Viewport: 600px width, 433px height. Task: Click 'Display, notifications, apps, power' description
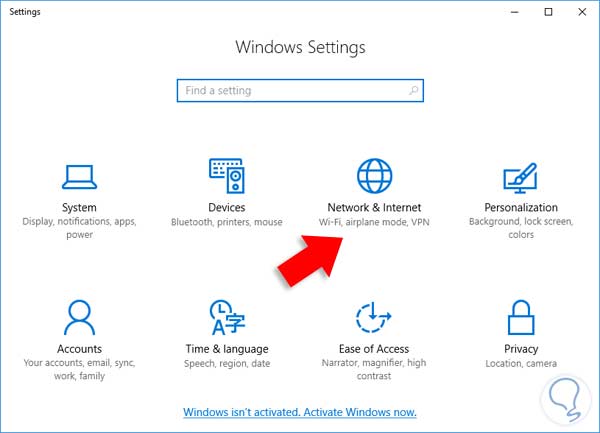pos(79,228)
